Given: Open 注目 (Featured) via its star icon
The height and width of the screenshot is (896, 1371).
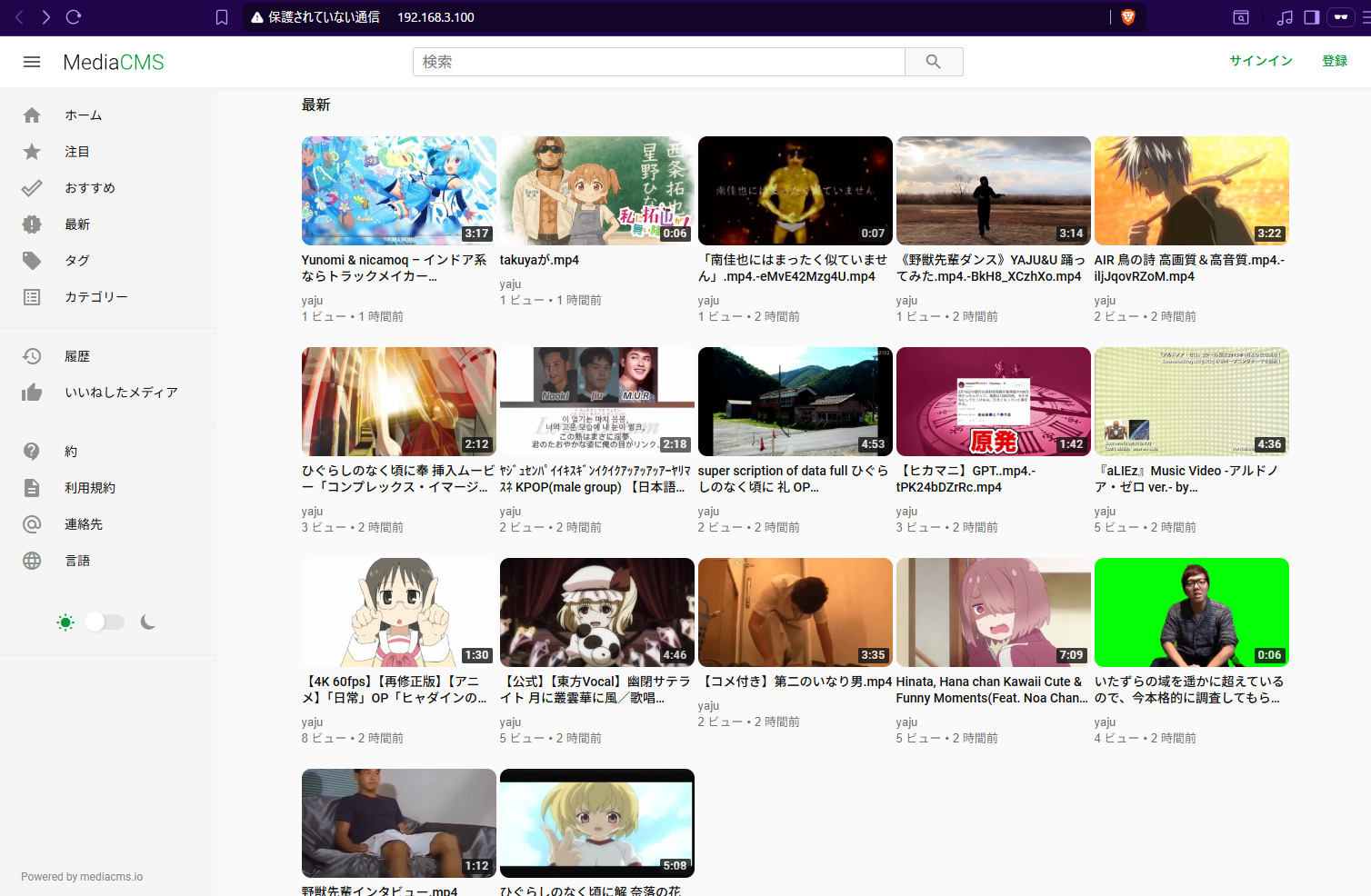Looking at the screenshot, I should (32, 151).
